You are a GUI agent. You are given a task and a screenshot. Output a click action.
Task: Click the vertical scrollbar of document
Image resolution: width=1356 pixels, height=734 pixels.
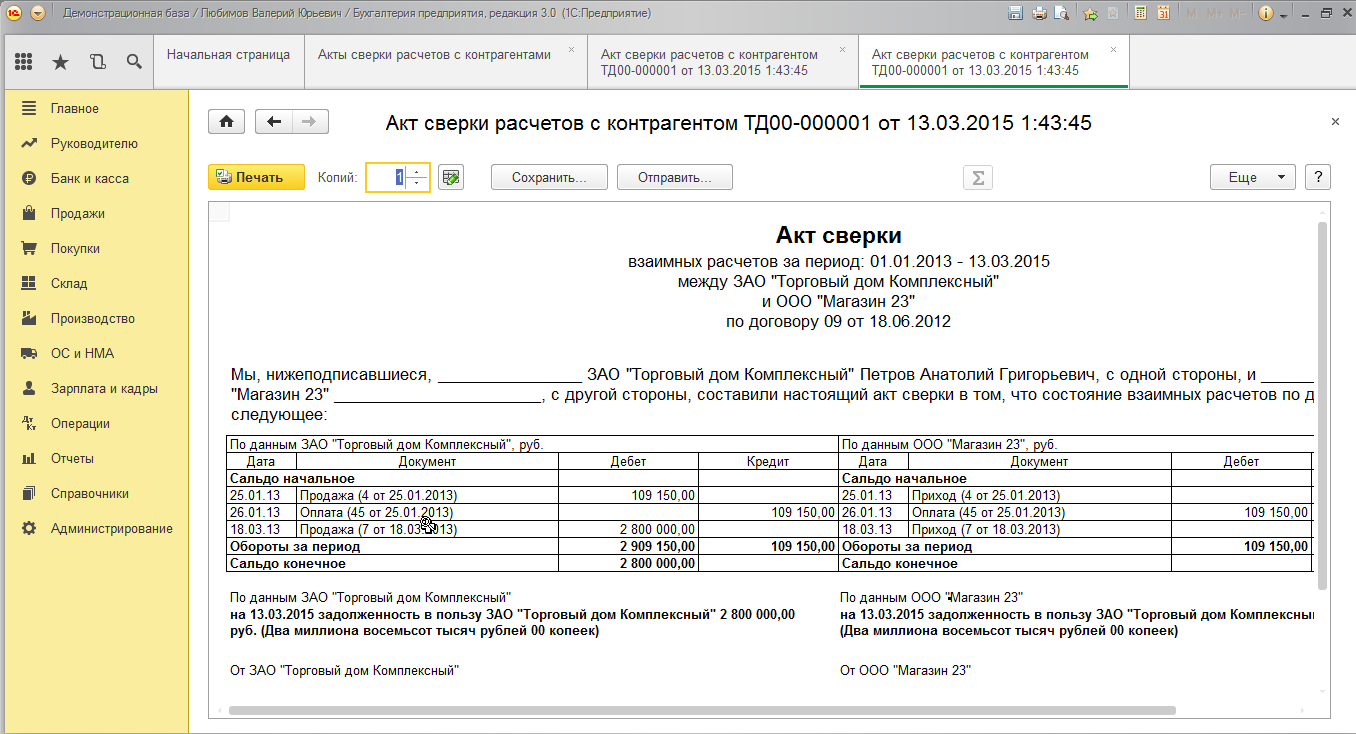(1323, 405)
